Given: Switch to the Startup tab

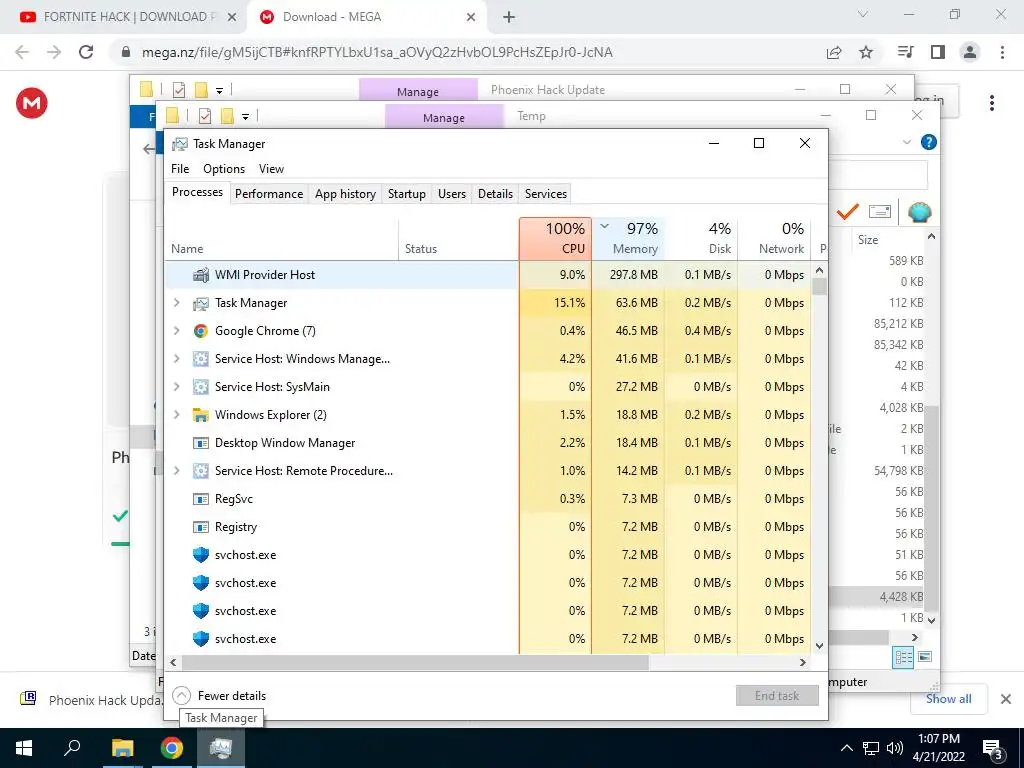Looking at the screenshot, I should (x=406, y=193).
